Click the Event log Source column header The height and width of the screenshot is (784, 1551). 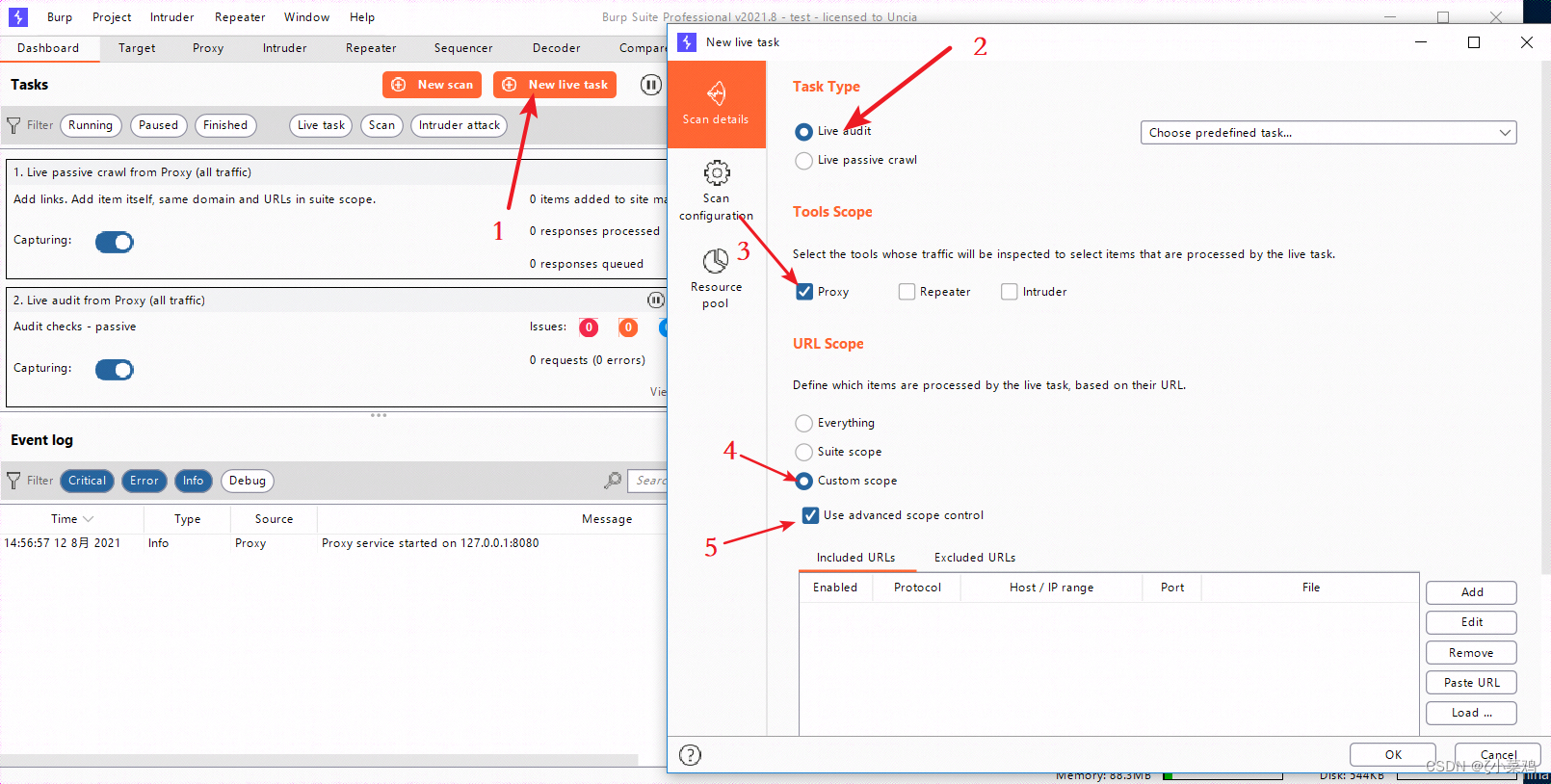274,519
